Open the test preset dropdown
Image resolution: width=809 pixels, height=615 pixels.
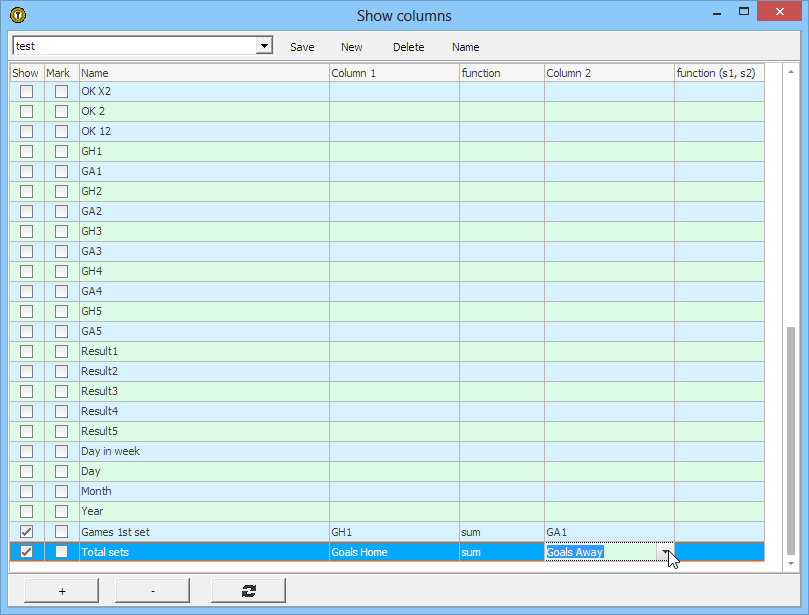[x=264, y=46]
